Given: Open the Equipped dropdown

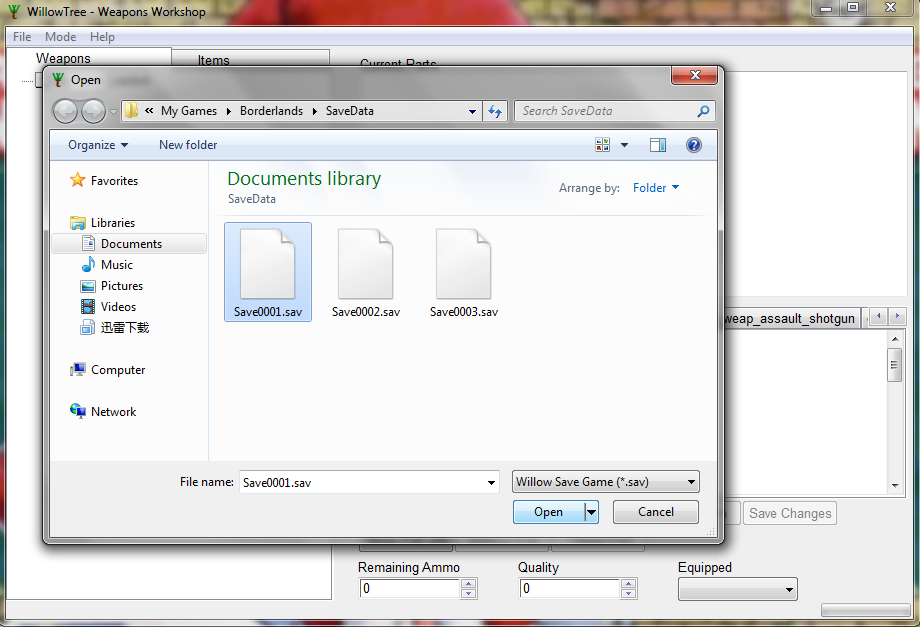Looking at the screenshot, I should click(738, 589).
